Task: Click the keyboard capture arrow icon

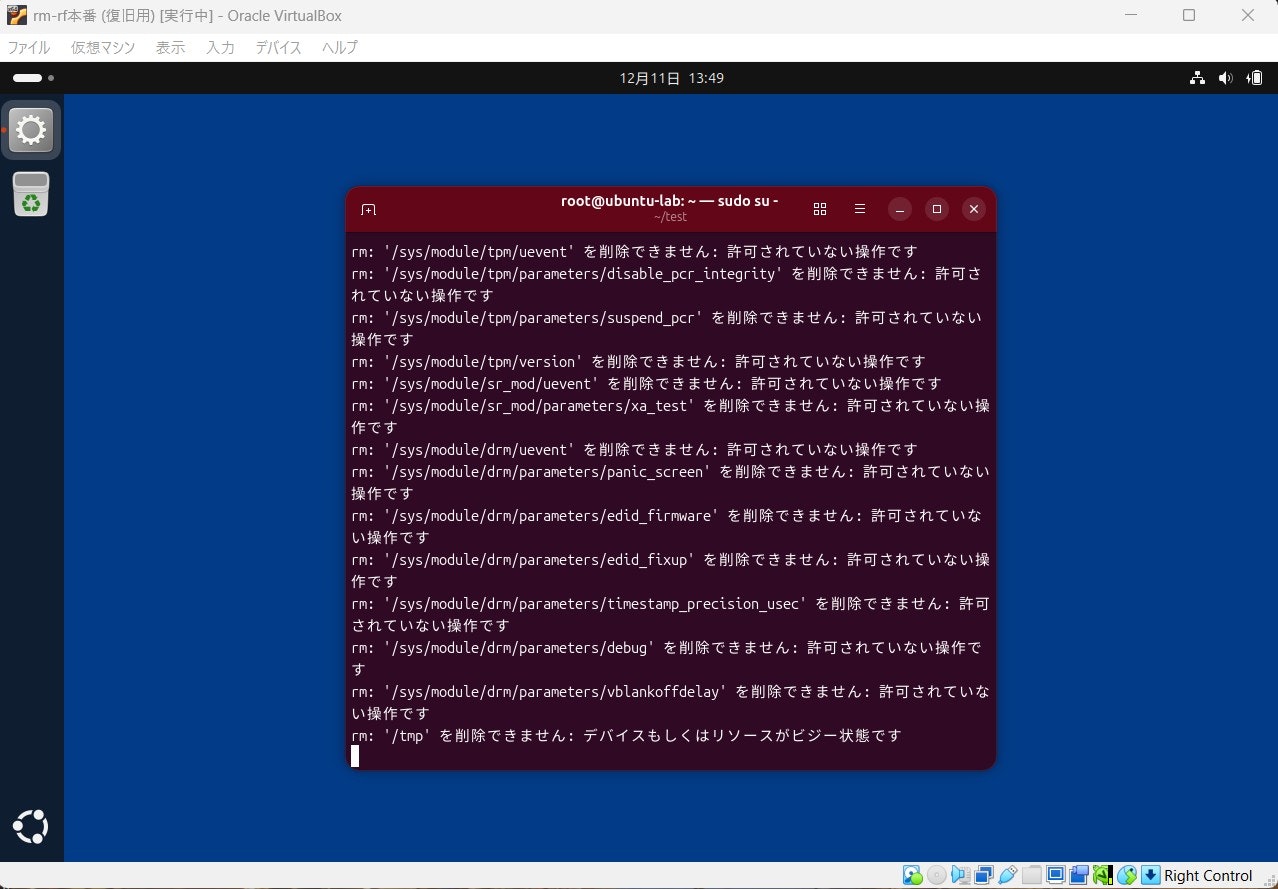Action: point(1150,875)
